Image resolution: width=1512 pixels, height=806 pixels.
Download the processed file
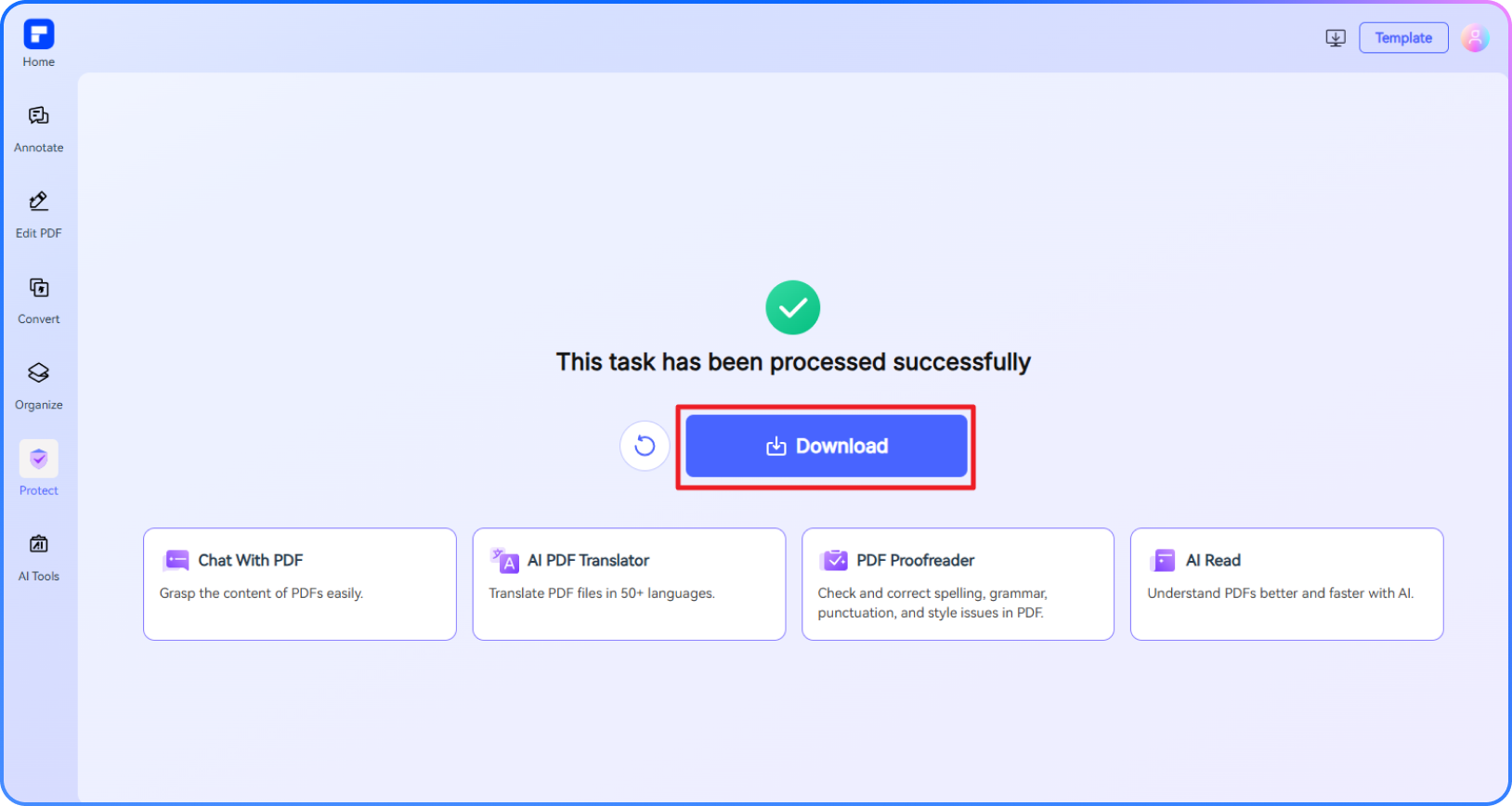pyautogui.click(x=827, y=447)
